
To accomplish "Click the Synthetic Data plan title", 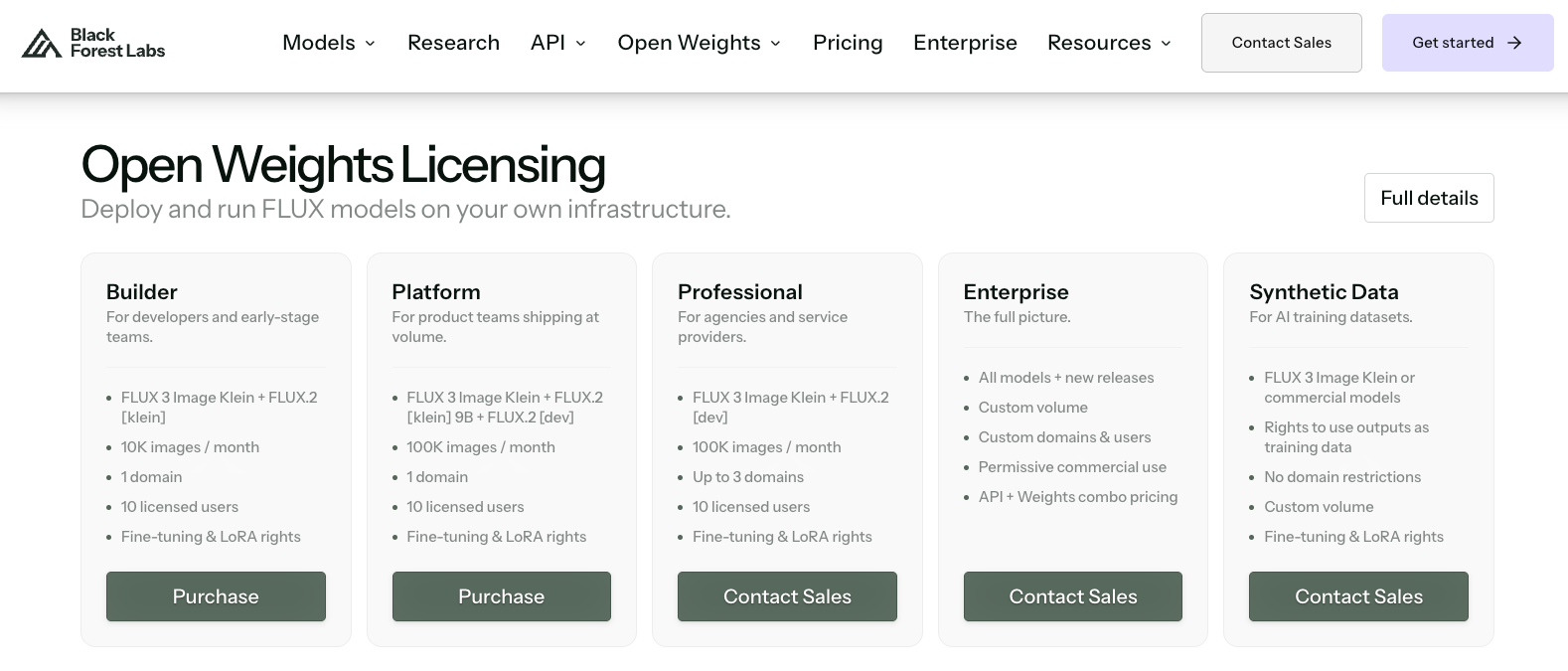I will point(1324,292).
